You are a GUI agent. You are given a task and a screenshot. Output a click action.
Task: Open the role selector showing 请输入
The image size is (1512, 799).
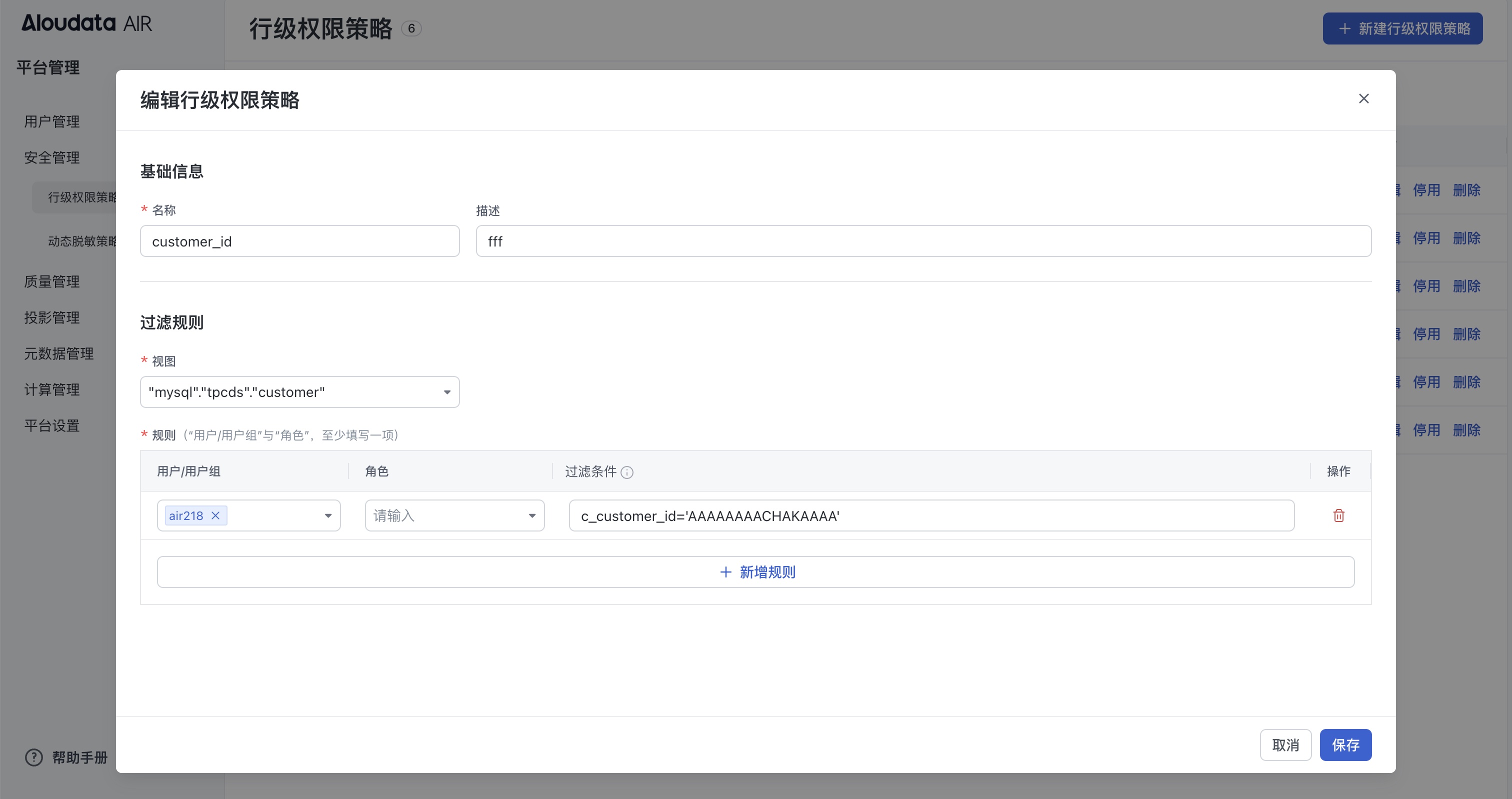tap(454, 515)
